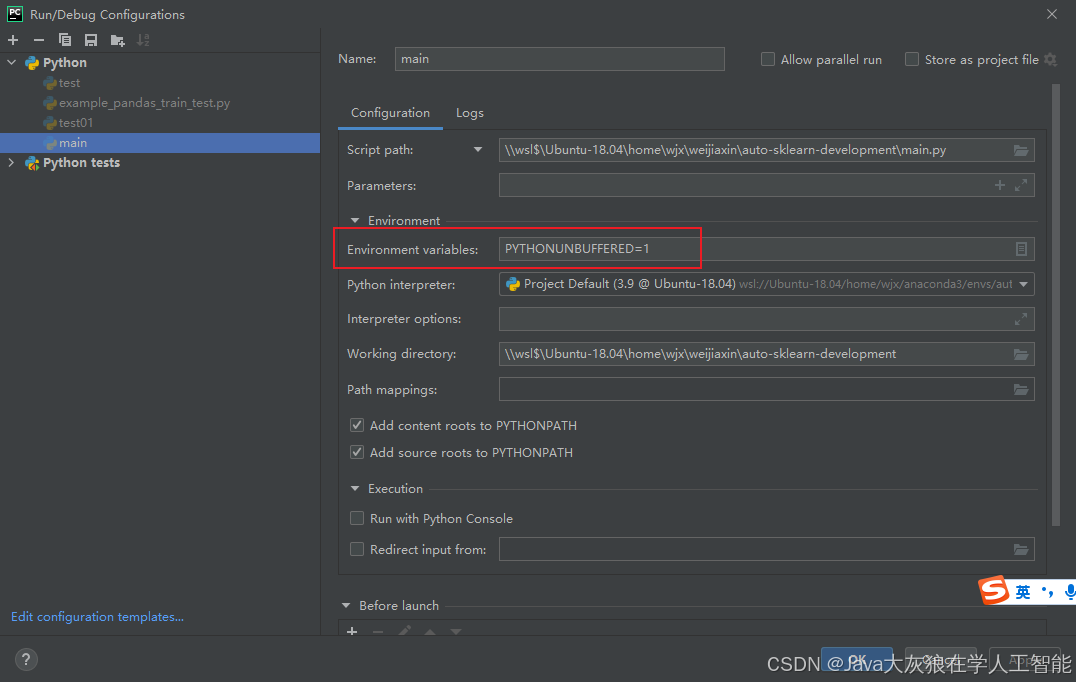
Task: Disable Add content roots to PYTHONPATH
Action: point(357,425)
